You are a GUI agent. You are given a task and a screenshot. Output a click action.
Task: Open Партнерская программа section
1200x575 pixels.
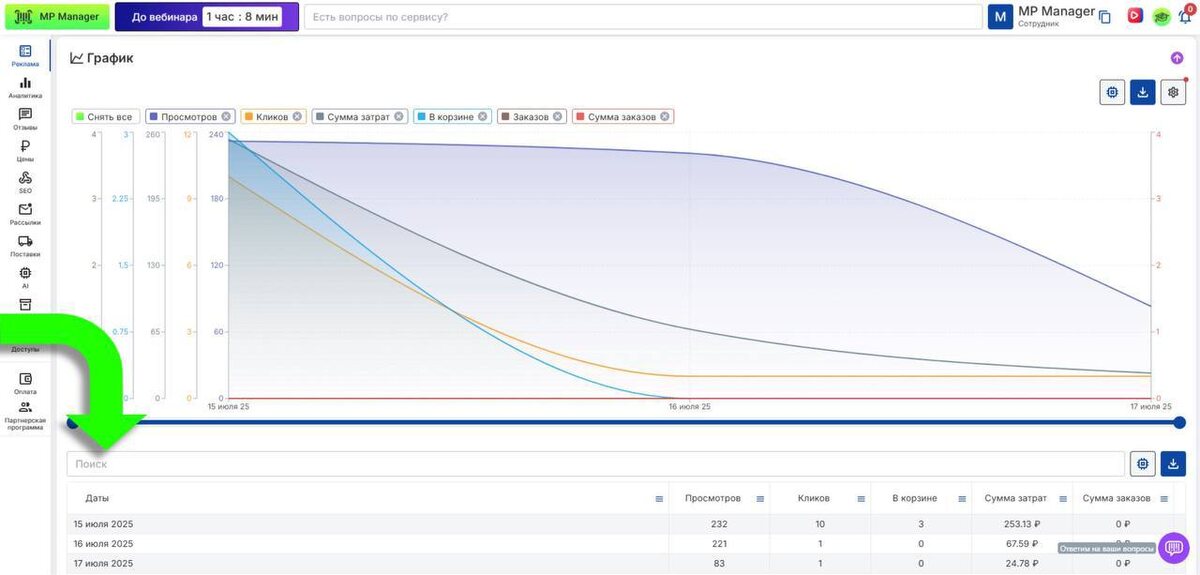click(x=25, y=415)
